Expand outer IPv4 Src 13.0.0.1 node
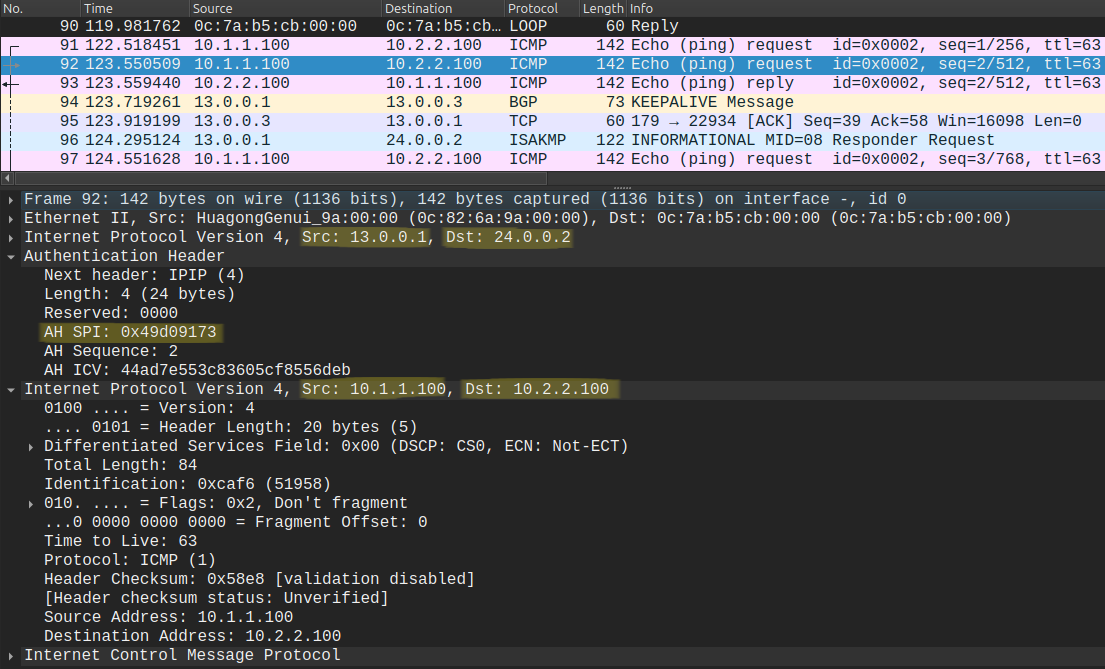Screen dimensions: 1105x669 tap(11, 238)
